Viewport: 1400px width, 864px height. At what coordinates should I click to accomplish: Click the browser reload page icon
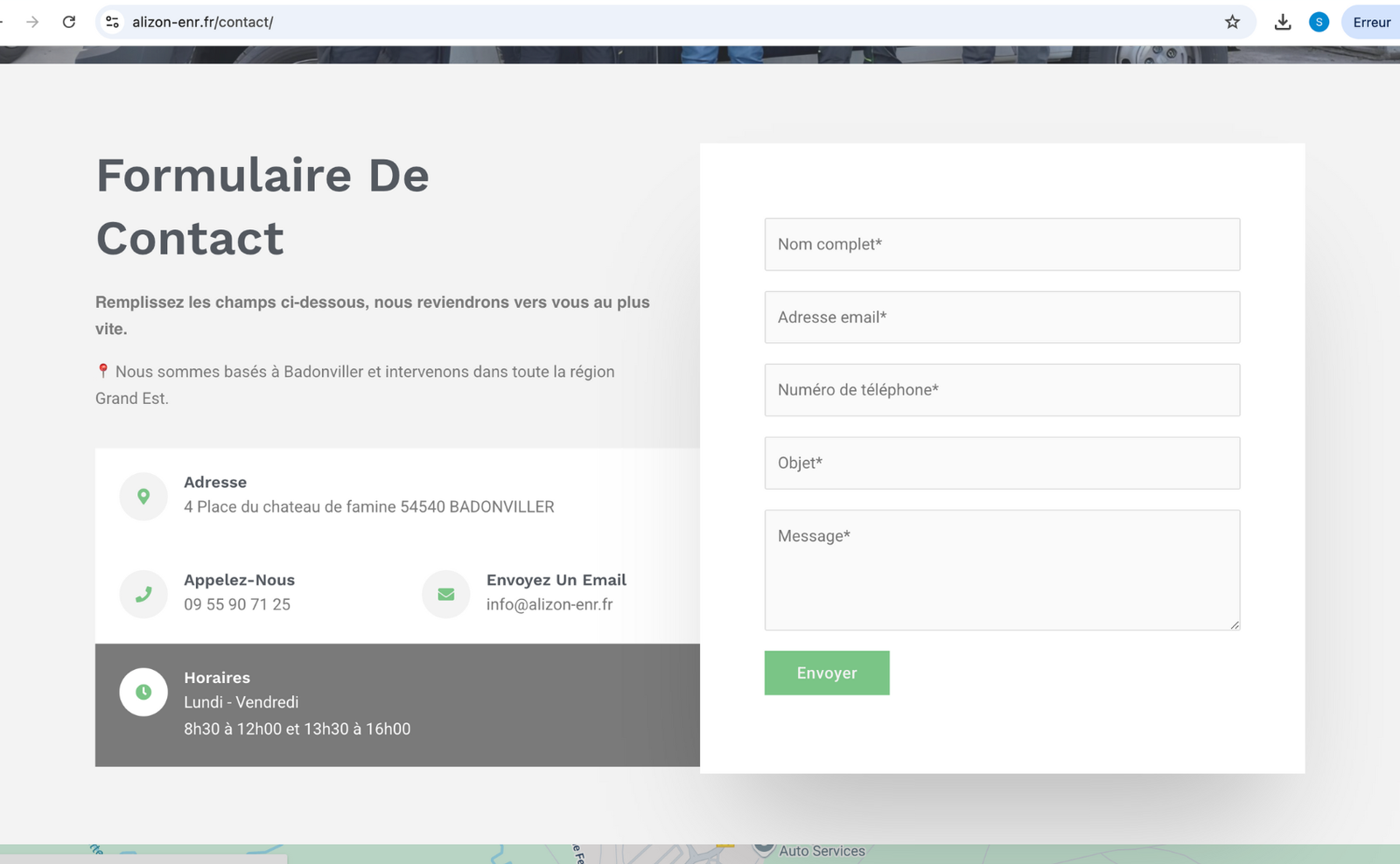point(69,22)
